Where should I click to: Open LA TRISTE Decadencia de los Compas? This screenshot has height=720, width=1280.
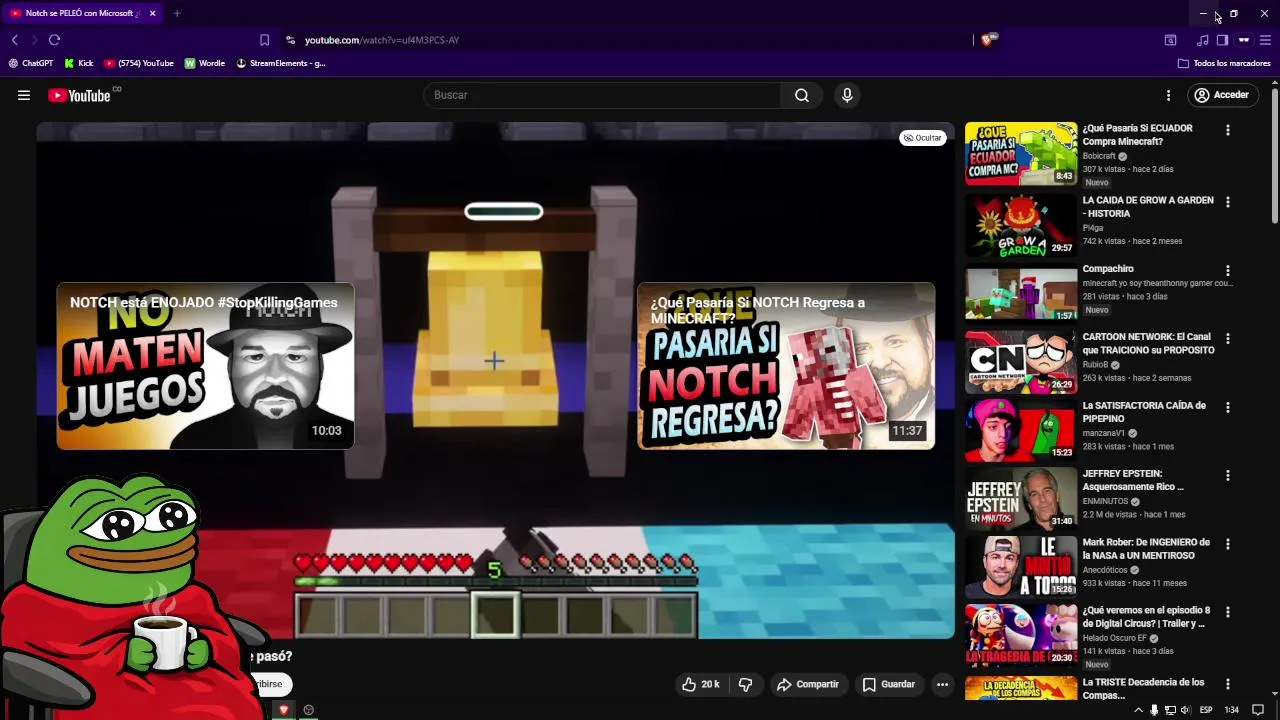[1143, 689]
